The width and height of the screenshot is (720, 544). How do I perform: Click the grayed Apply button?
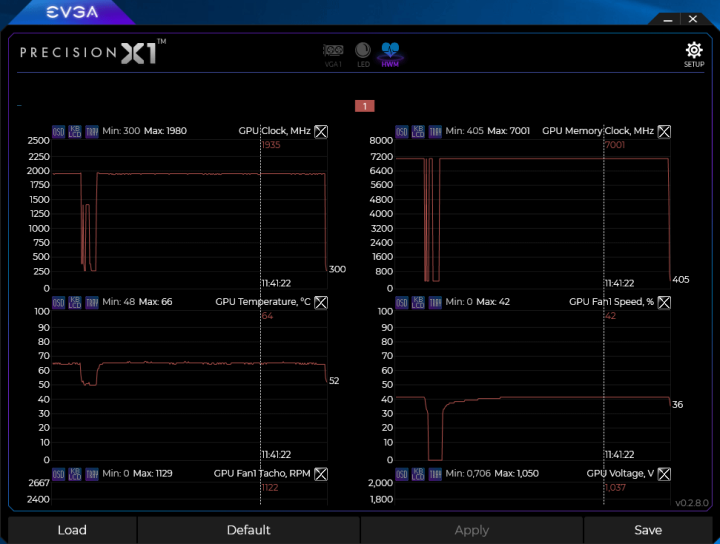click(472, 530)
